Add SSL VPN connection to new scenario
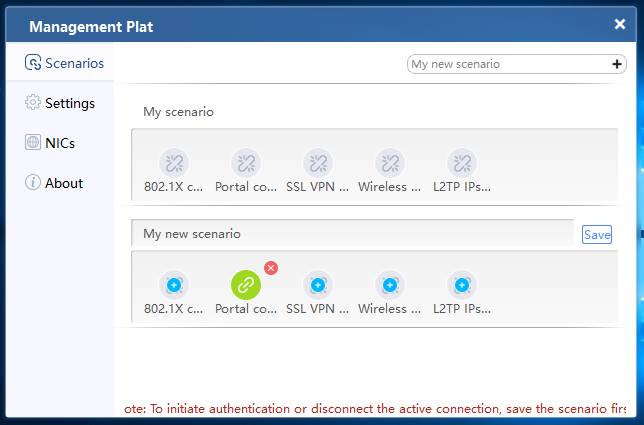This screenshot has width=644, height=425. pos(318,285)
